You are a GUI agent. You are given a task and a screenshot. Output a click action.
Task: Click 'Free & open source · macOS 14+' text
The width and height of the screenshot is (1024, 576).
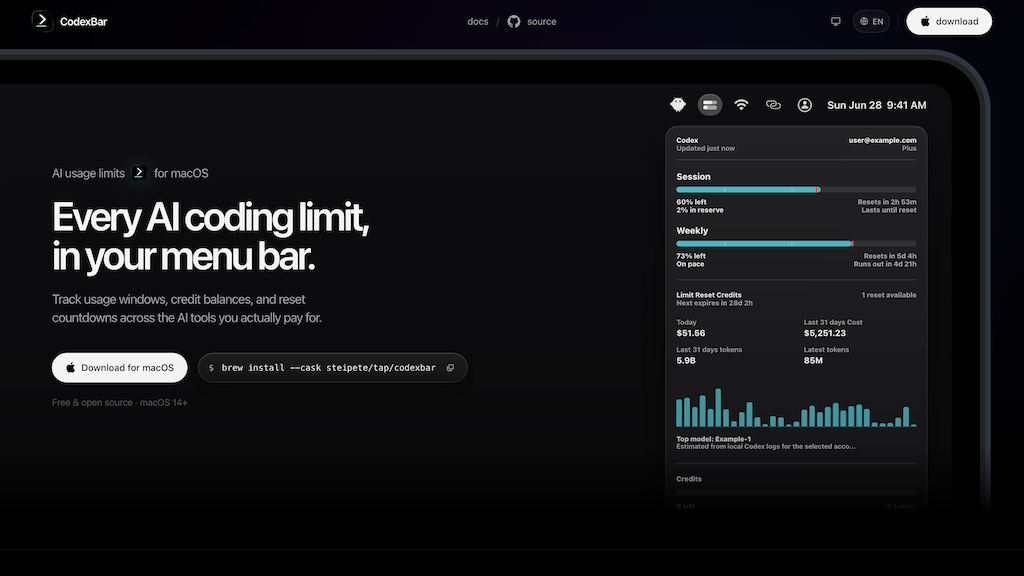120,402
